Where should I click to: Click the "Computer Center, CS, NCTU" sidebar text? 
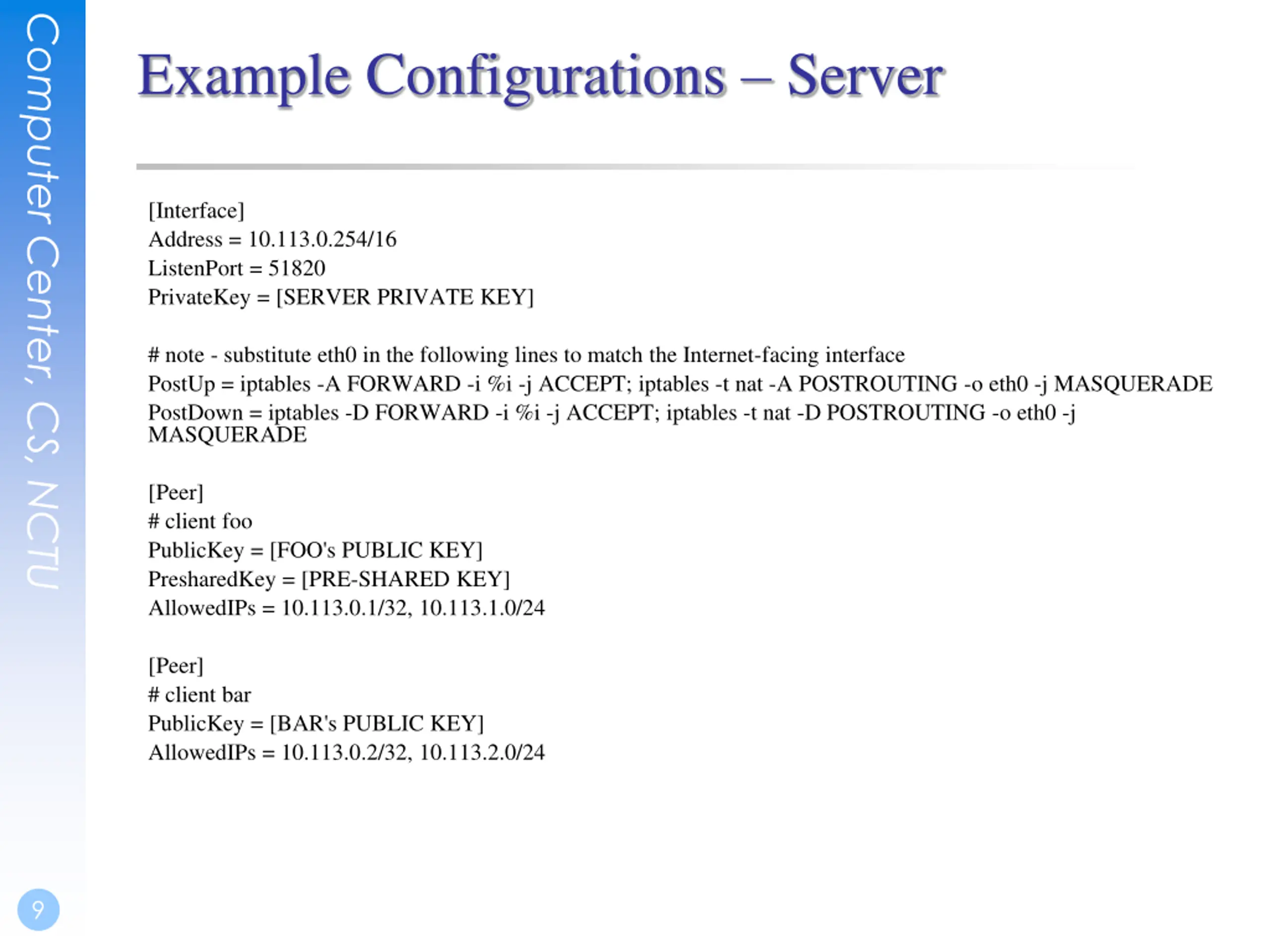(x=42, y=302)
